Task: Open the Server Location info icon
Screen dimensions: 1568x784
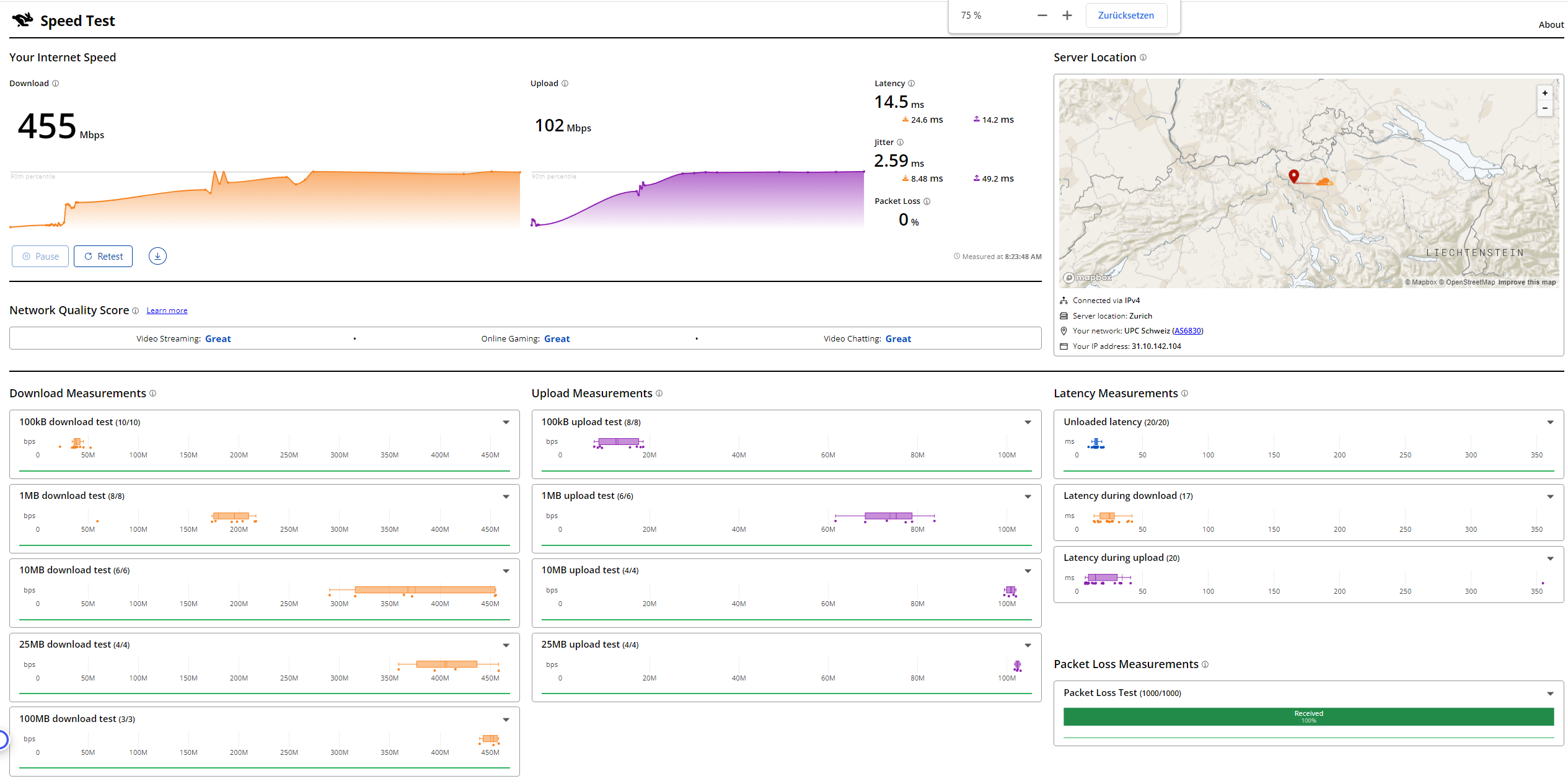Action: [1143, 57]
